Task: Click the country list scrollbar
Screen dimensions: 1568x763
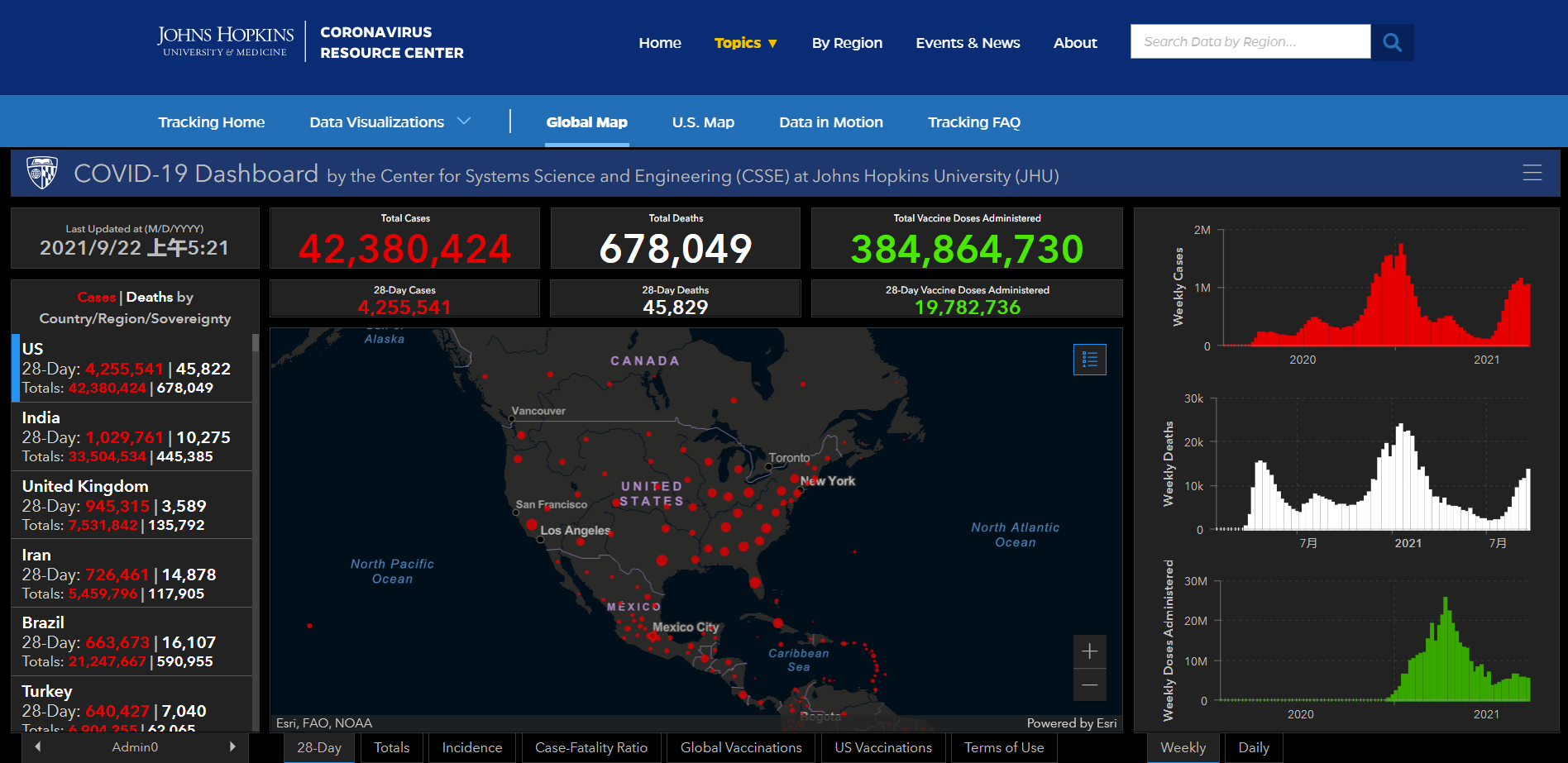Action: [x=255, y=496]
